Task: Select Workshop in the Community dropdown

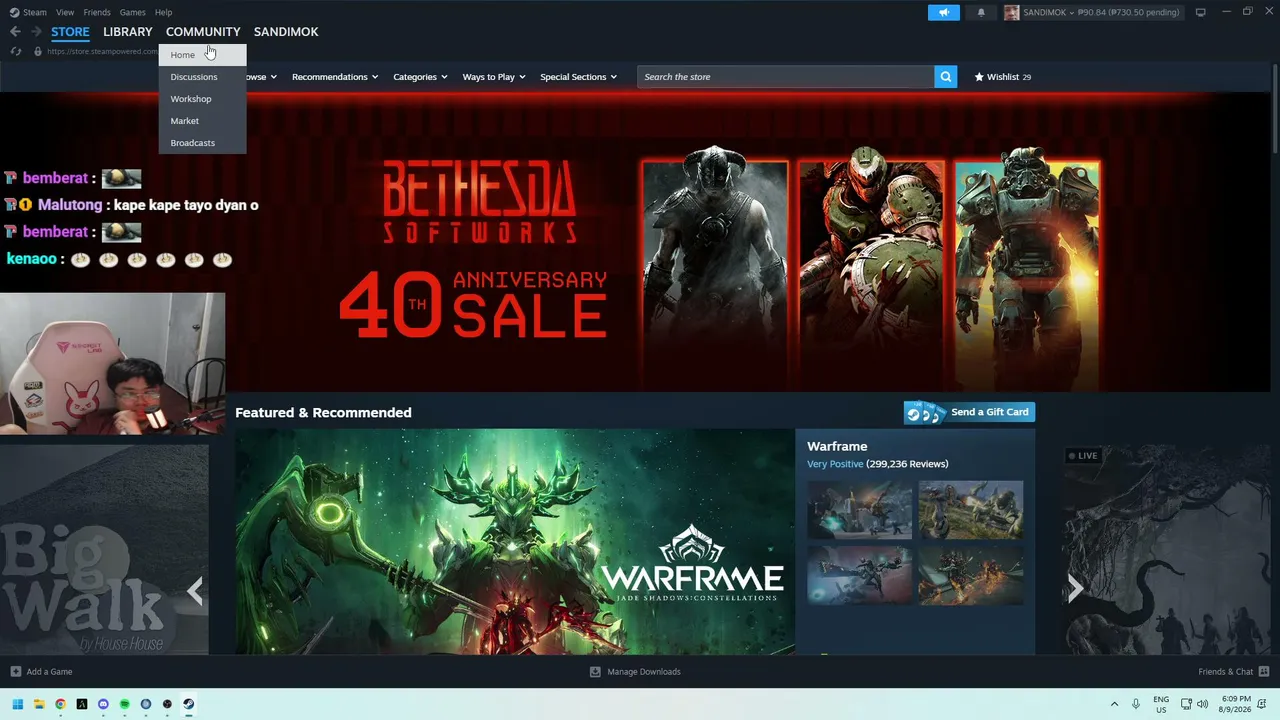Action: [x=202, y=99]
